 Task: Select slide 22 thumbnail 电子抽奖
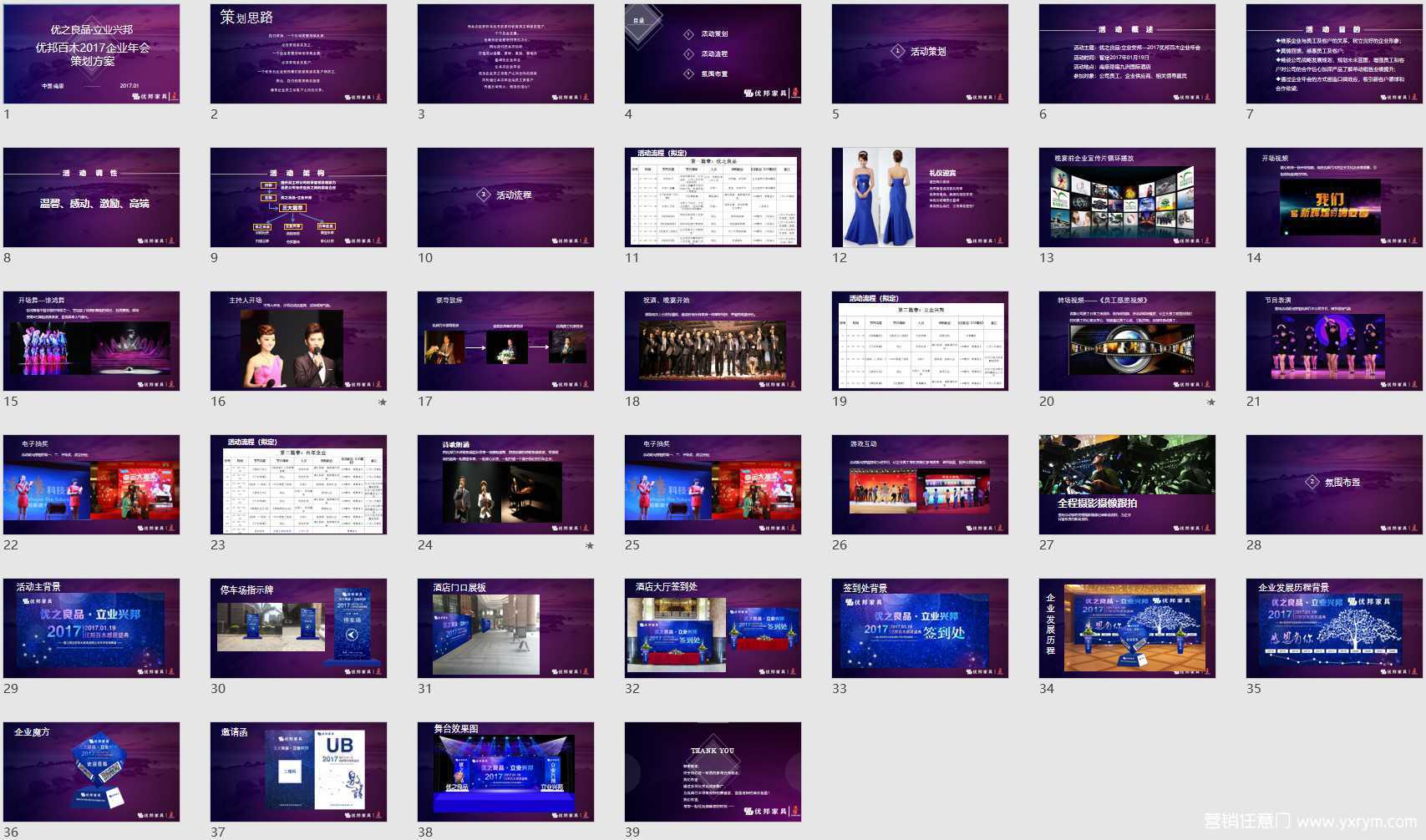[92, 484]
